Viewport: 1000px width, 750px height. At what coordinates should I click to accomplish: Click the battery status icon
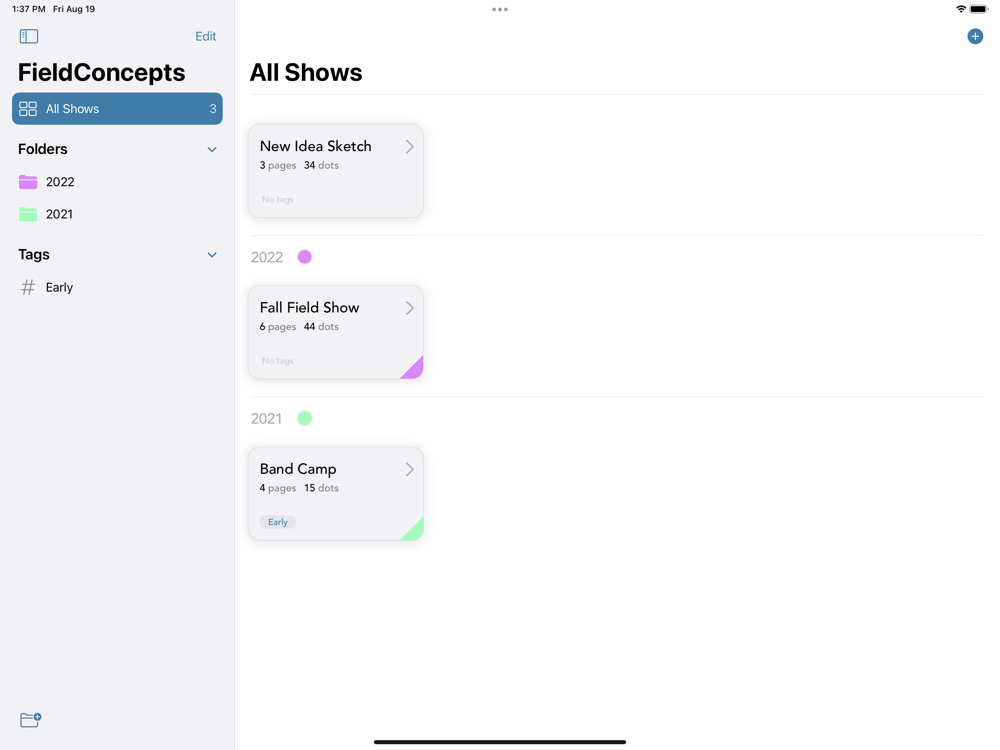click(x=979, y=9)
